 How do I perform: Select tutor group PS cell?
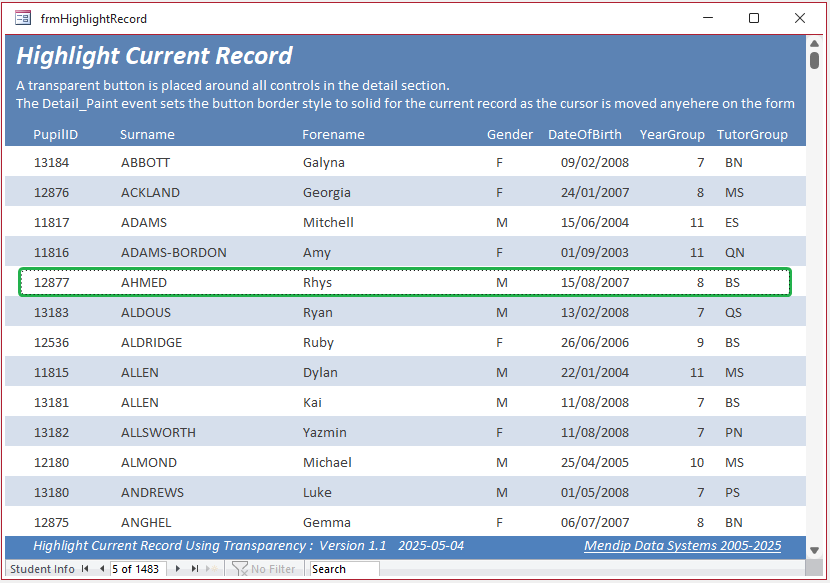733,492
